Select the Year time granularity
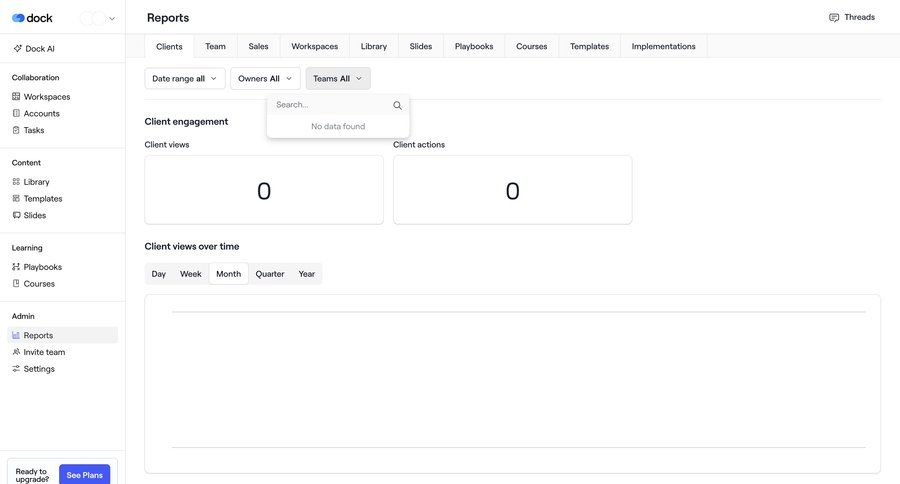 [x=307, y=274]
